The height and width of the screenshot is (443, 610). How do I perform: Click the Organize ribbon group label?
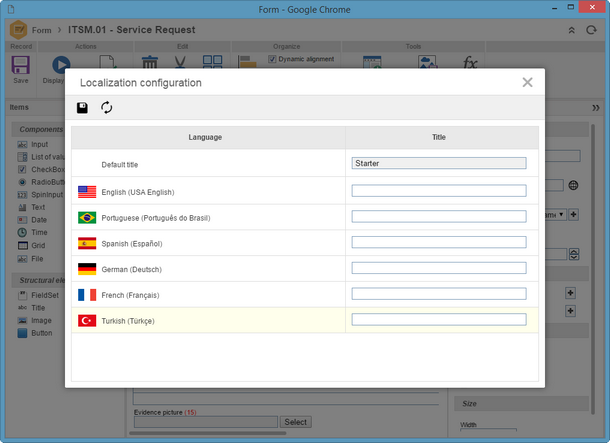286,47
